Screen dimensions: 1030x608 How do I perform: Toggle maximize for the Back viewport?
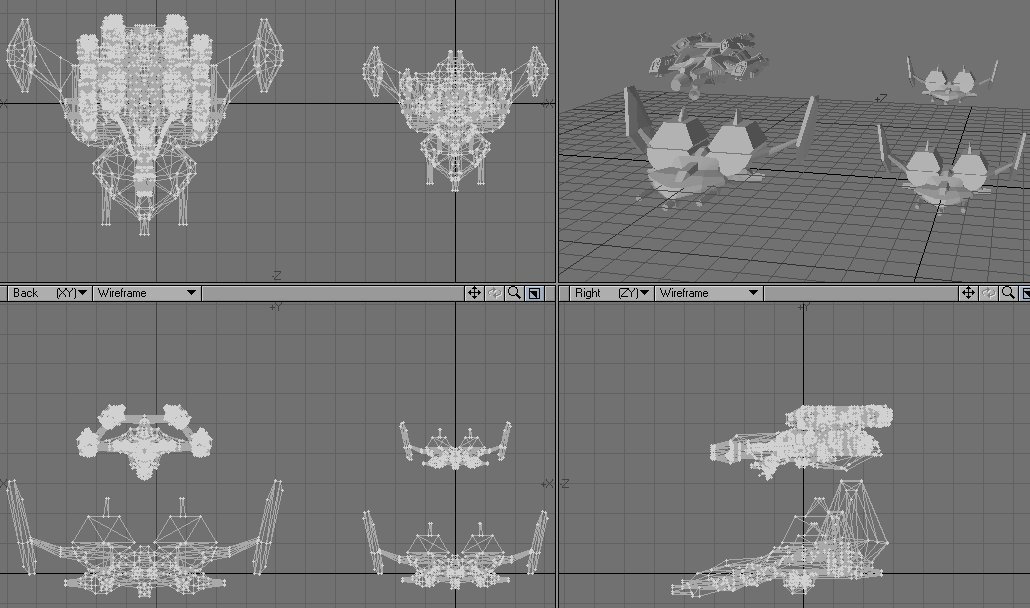(534, 293)
